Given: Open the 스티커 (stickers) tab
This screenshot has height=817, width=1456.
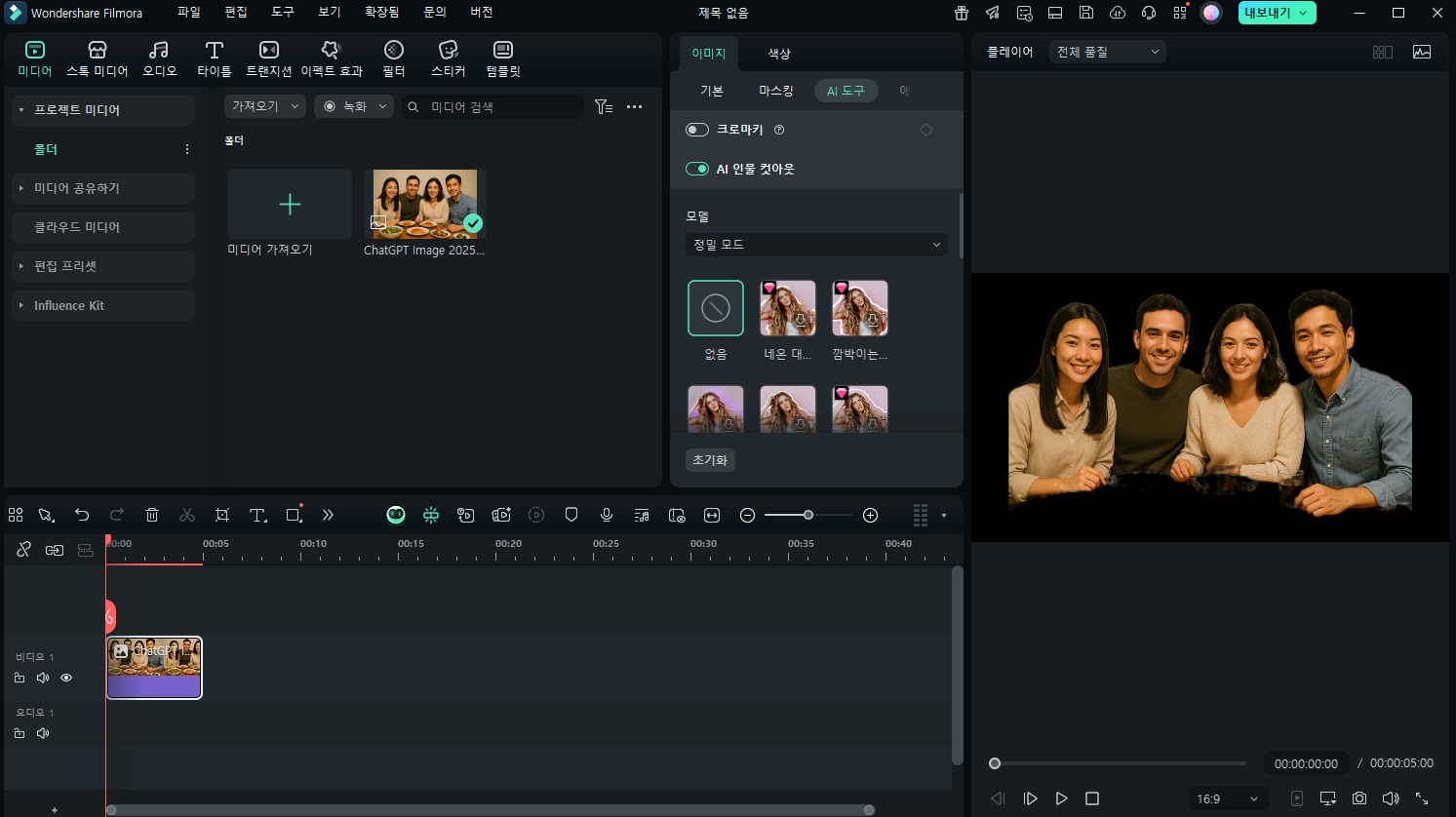Looking at the screenshot, I should pyautogui.click(x=449, y=58).
